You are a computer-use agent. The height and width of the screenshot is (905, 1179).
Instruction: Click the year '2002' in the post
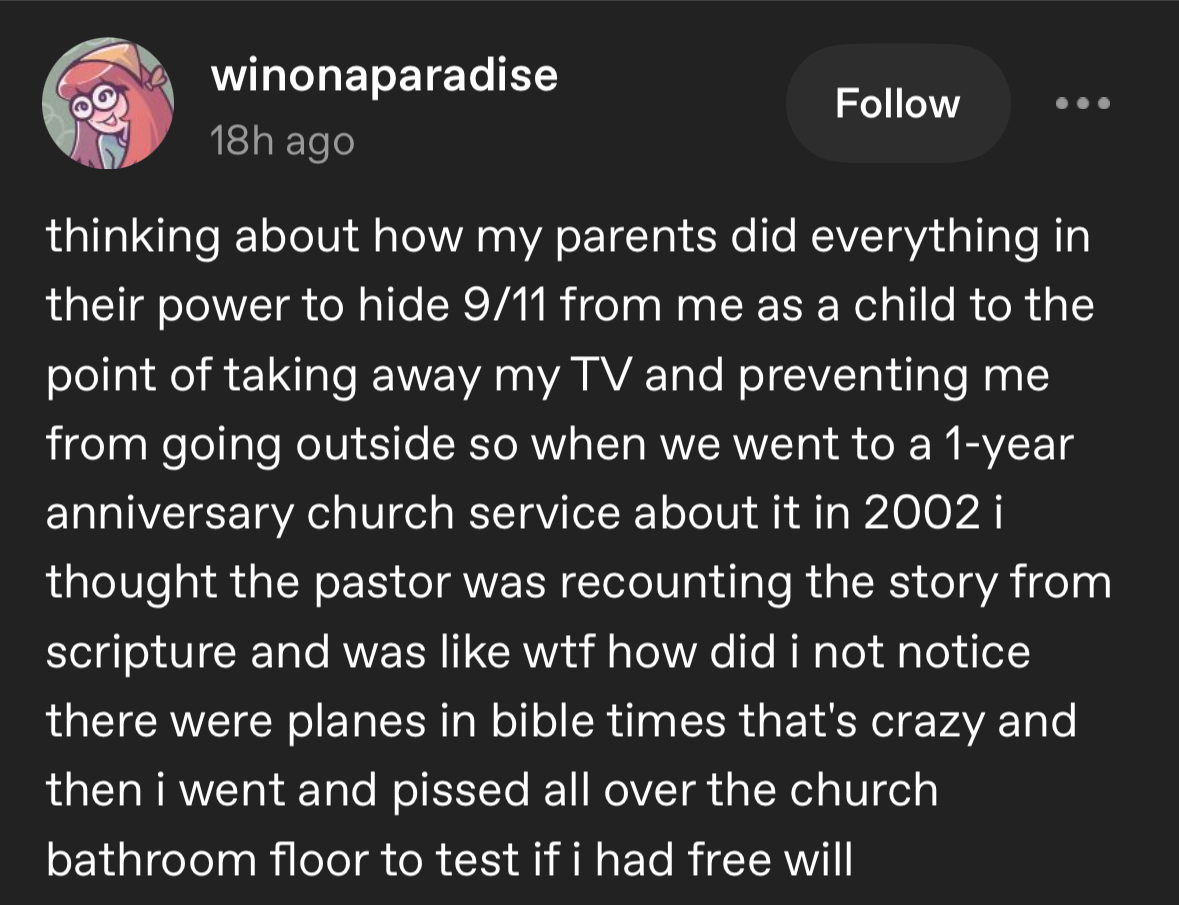(x=921, y=513)
